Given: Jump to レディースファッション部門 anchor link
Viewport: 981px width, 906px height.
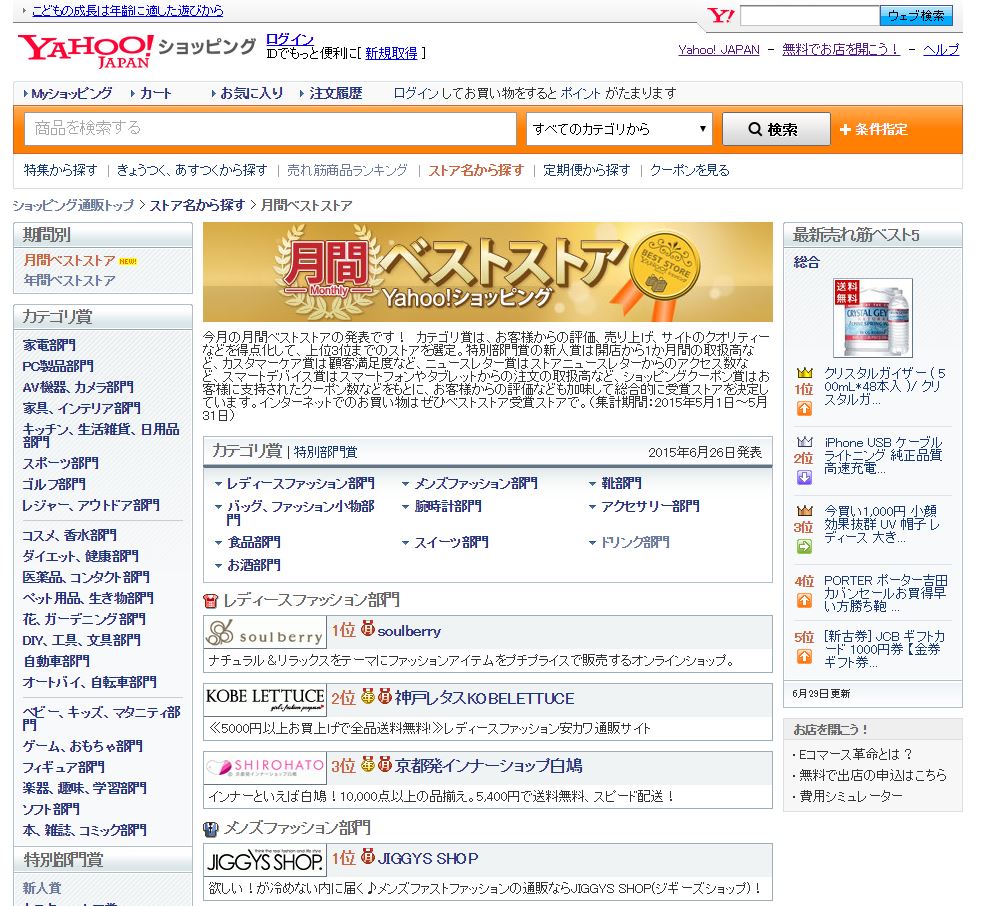Looking at the screenshot, I should coord(300,484).
